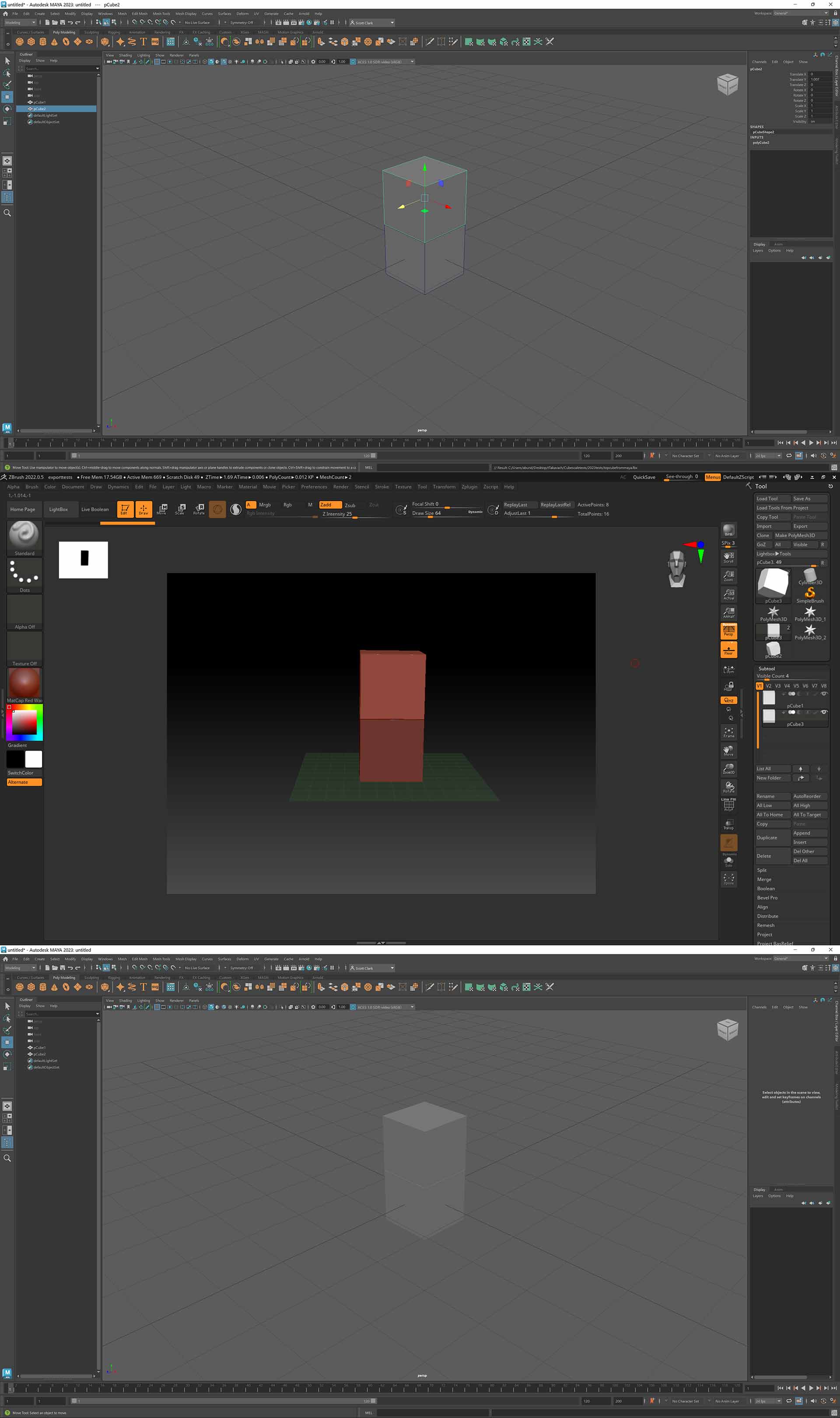Viewport: 840px width, 1418px height.
Task: Enable Zsub mode in ZBrush
Action: point(350,505)
